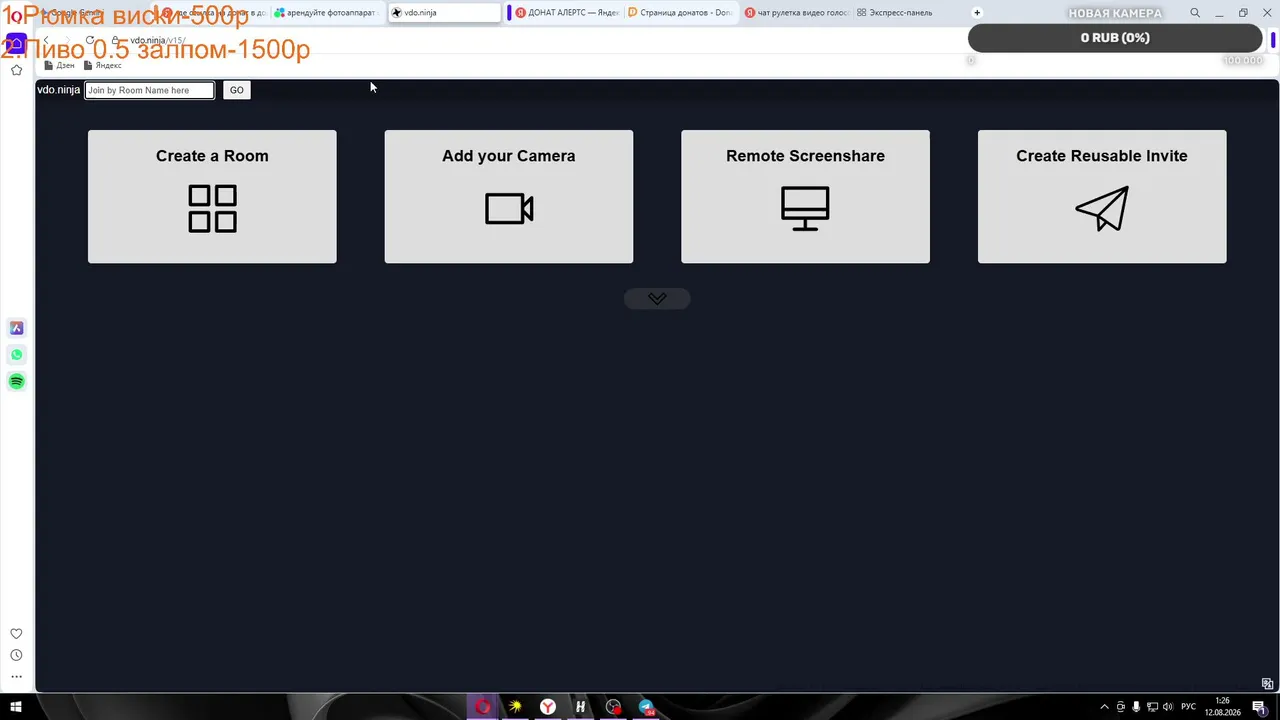
Task: Open the sidebar heart favorites icon
Action: 16,634
